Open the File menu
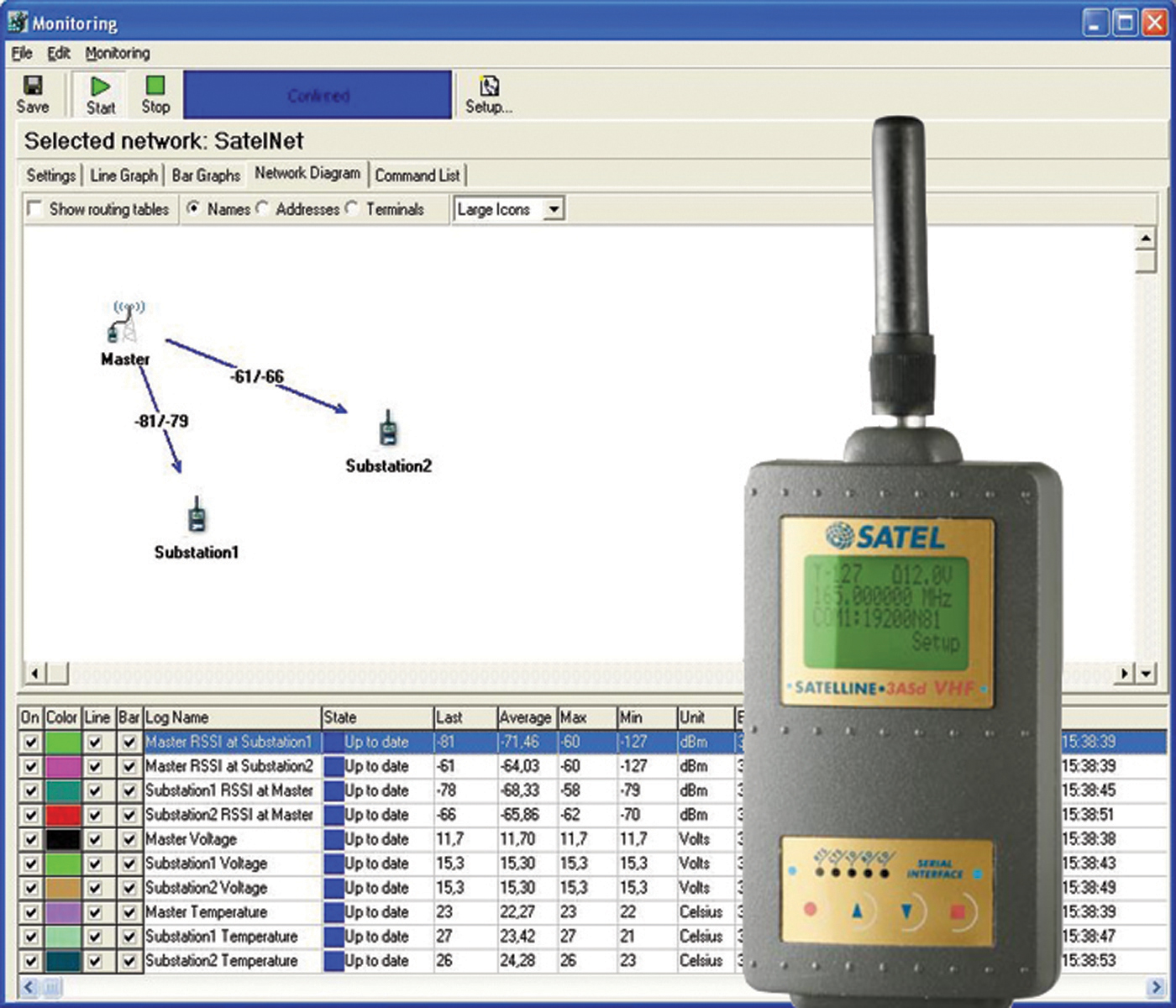 point(21,53)
